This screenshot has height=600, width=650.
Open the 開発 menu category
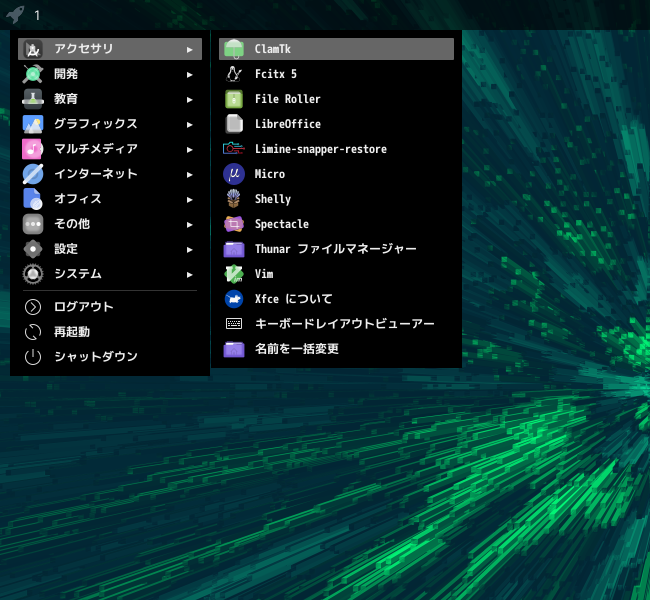tap(110, 74)
